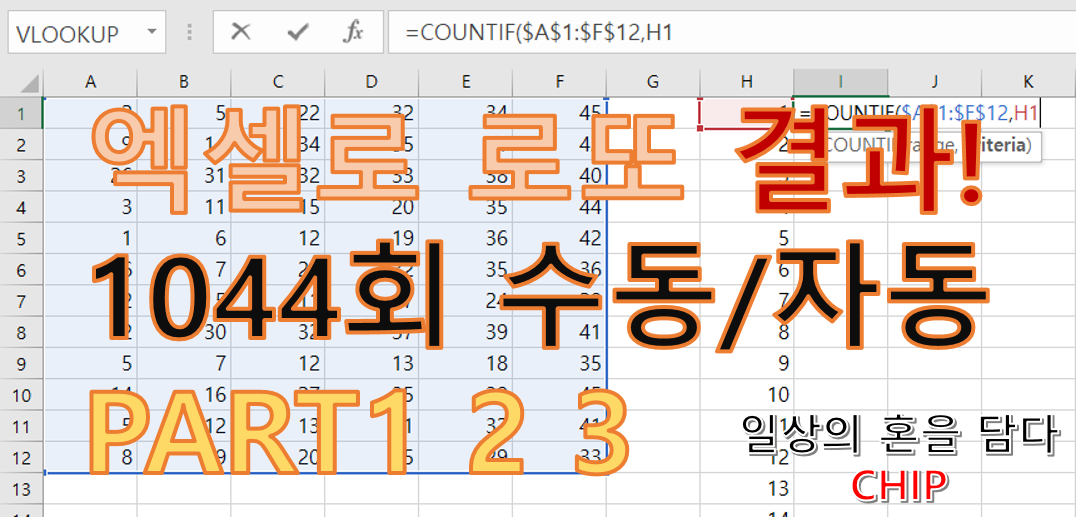Click cell H13 containing 13
Screen dimensions: 1076x518
pos(747,489)
